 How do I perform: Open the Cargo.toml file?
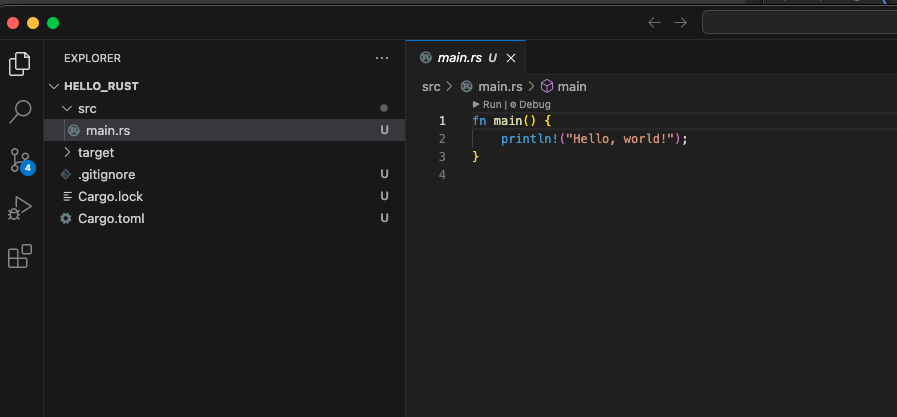[224, 219]
